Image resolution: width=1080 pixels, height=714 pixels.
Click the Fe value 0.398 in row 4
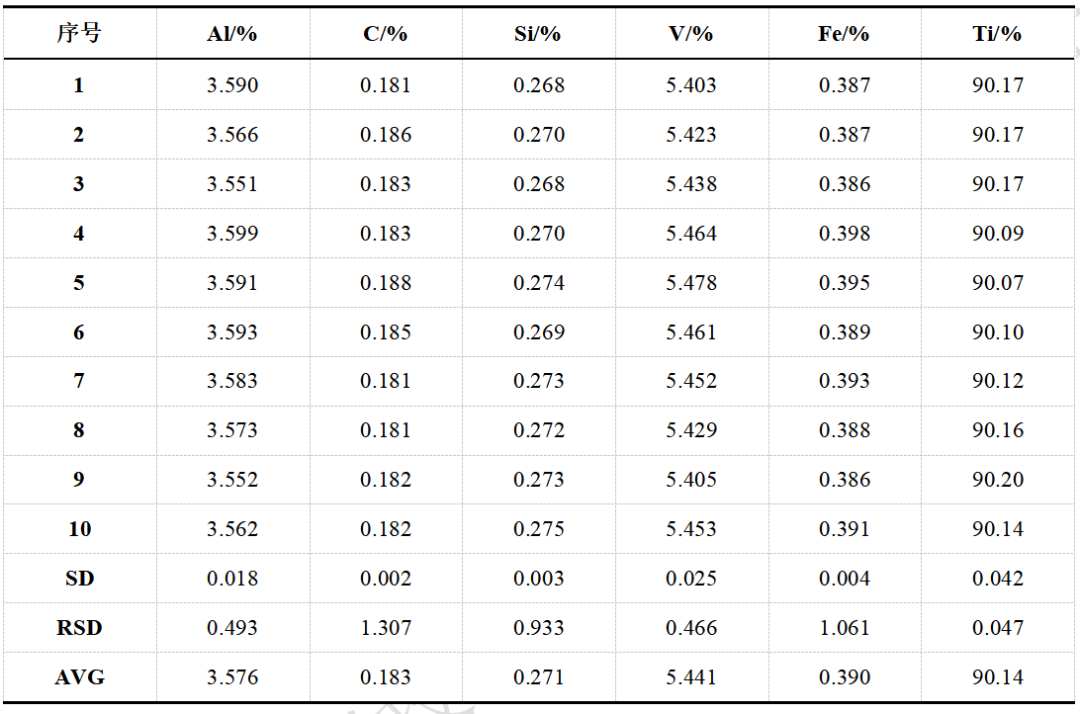click(x=844, y=234)
